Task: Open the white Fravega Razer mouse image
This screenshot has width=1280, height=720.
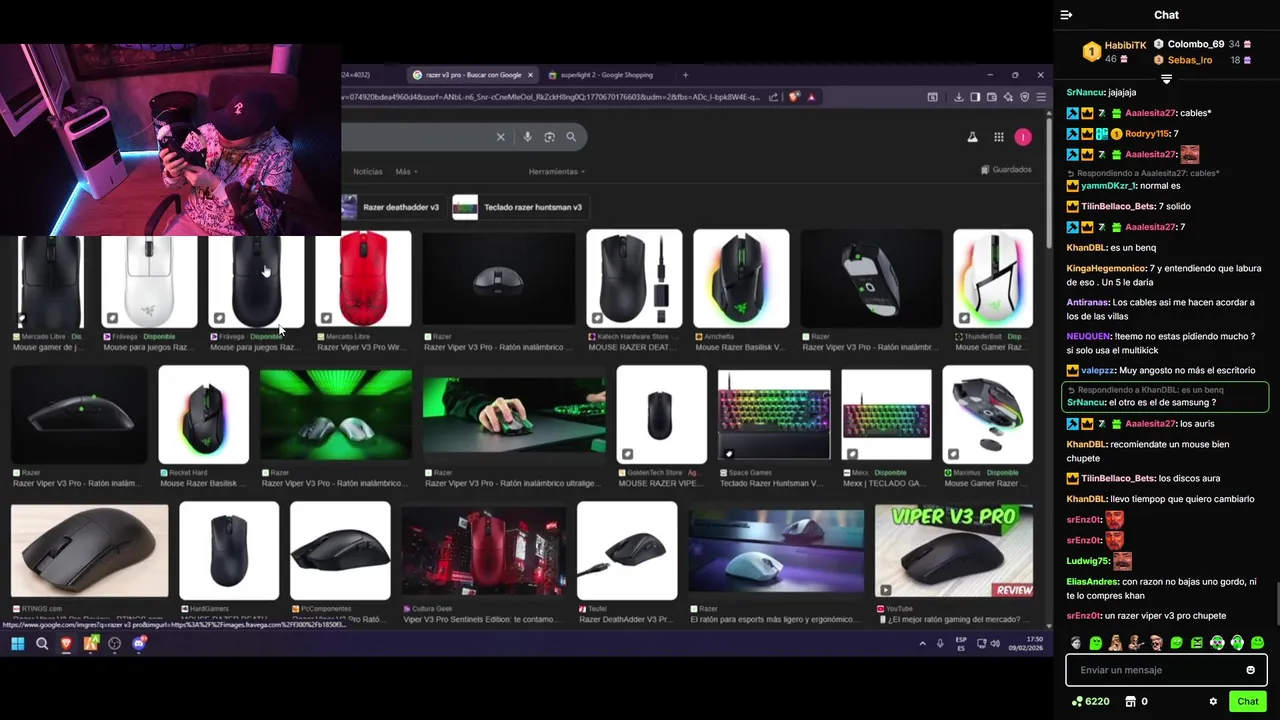Action: coord(149,281)
